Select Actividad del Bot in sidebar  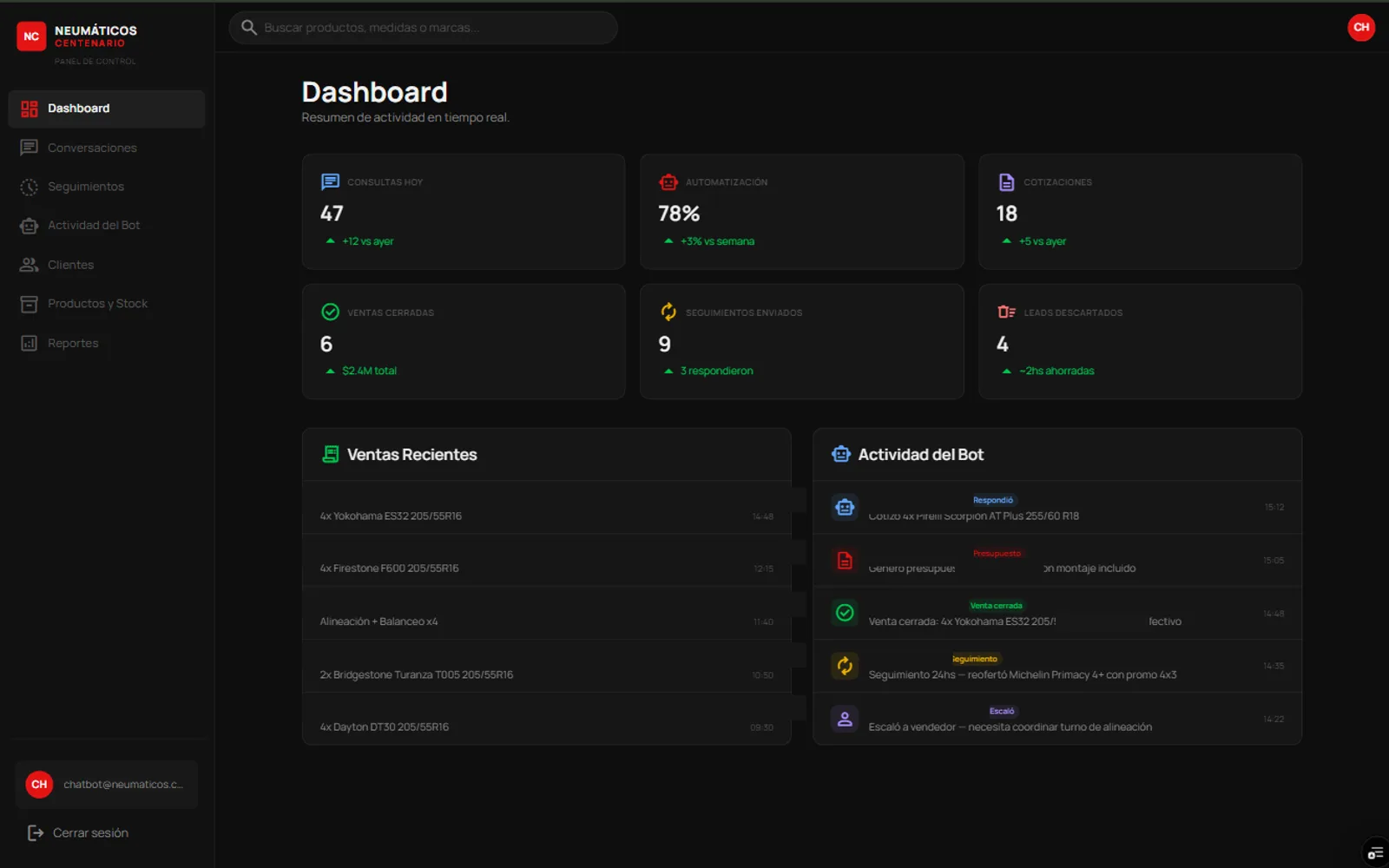click(106, 226)
